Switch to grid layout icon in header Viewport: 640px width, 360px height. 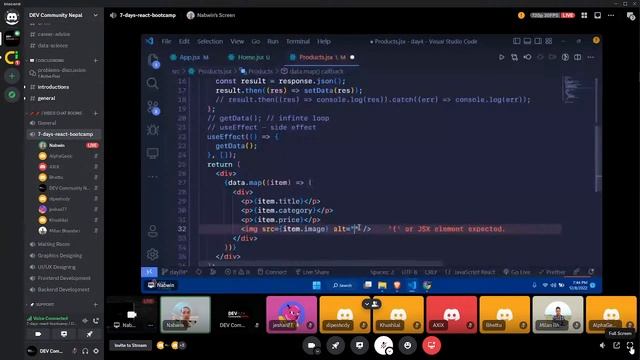tap(584, 15)
